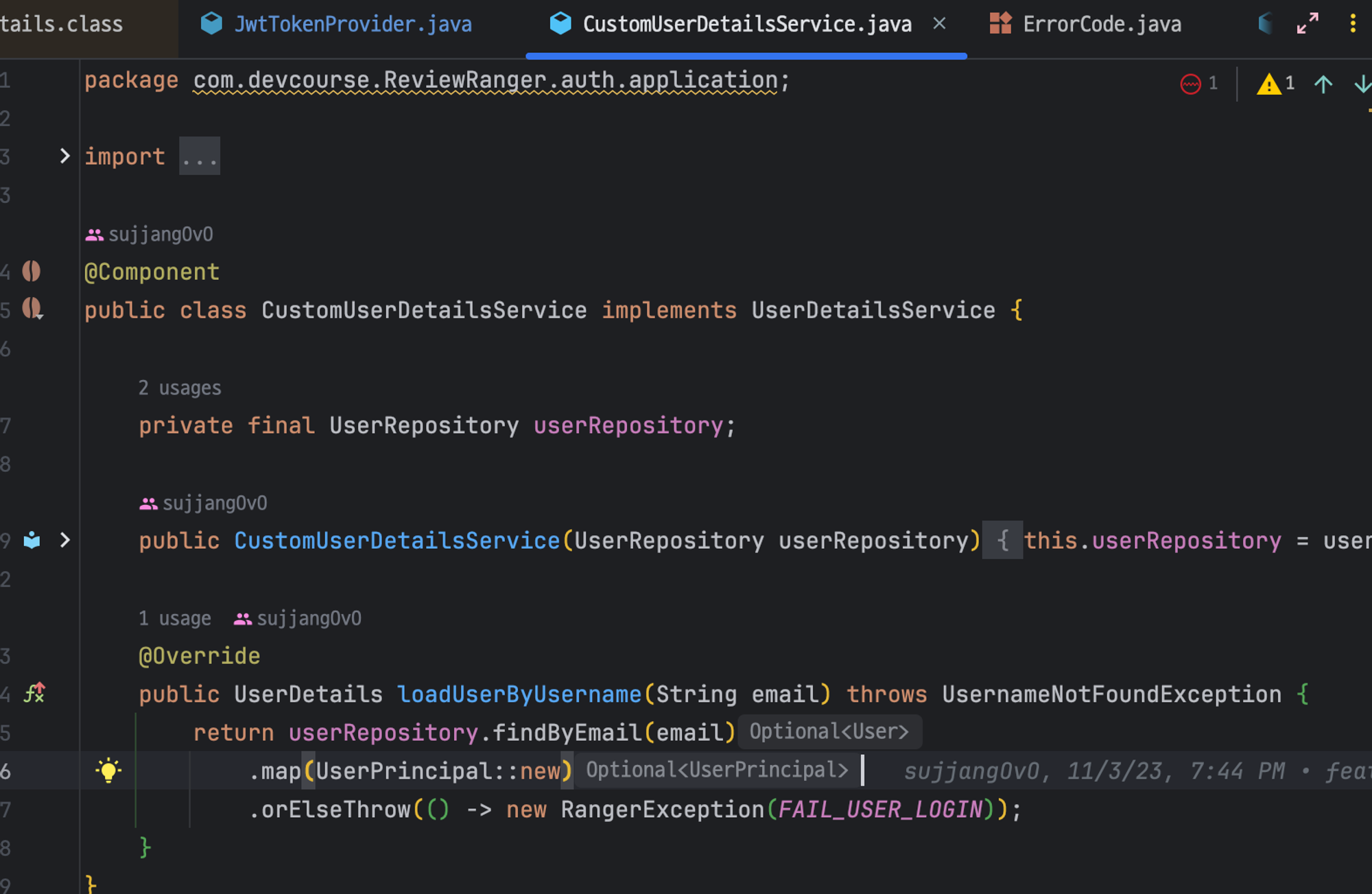Click the implements method gutter icon by loadUserByUsername
Image resolution: width=1372 pixels, height=894 pixels.
34,693
